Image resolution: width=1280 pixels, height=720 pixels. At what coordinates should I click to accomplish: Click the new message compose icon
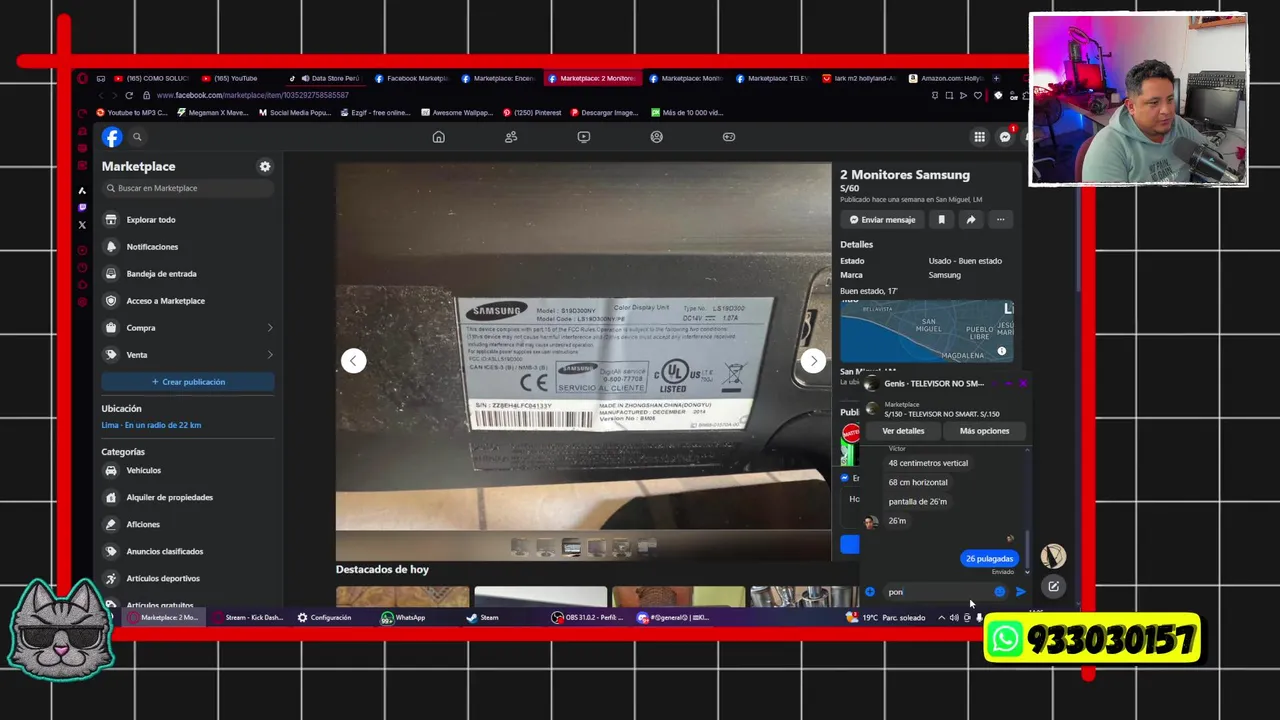(x=1053, y=587)
